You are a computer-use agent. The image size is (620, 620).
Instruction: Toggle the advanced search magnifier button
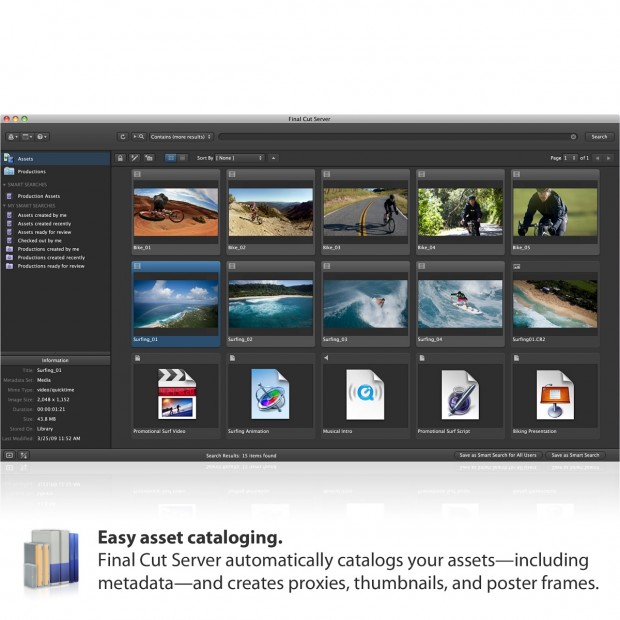[138, 137]
